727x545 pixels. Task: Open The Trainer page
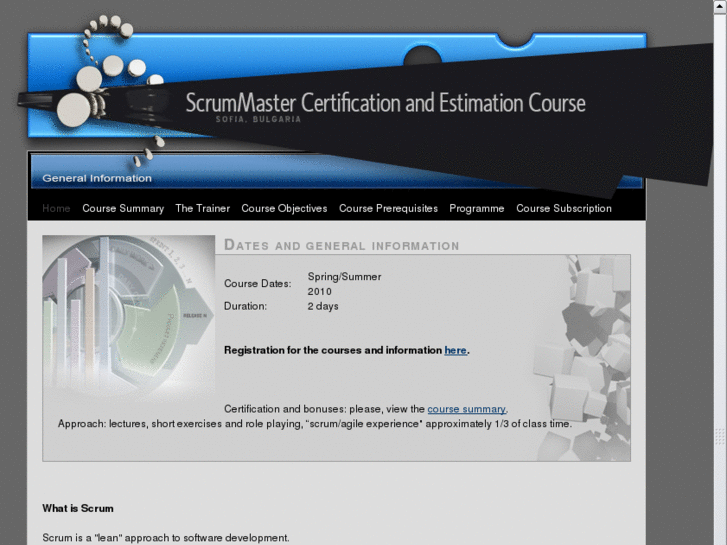coord(203,208)
